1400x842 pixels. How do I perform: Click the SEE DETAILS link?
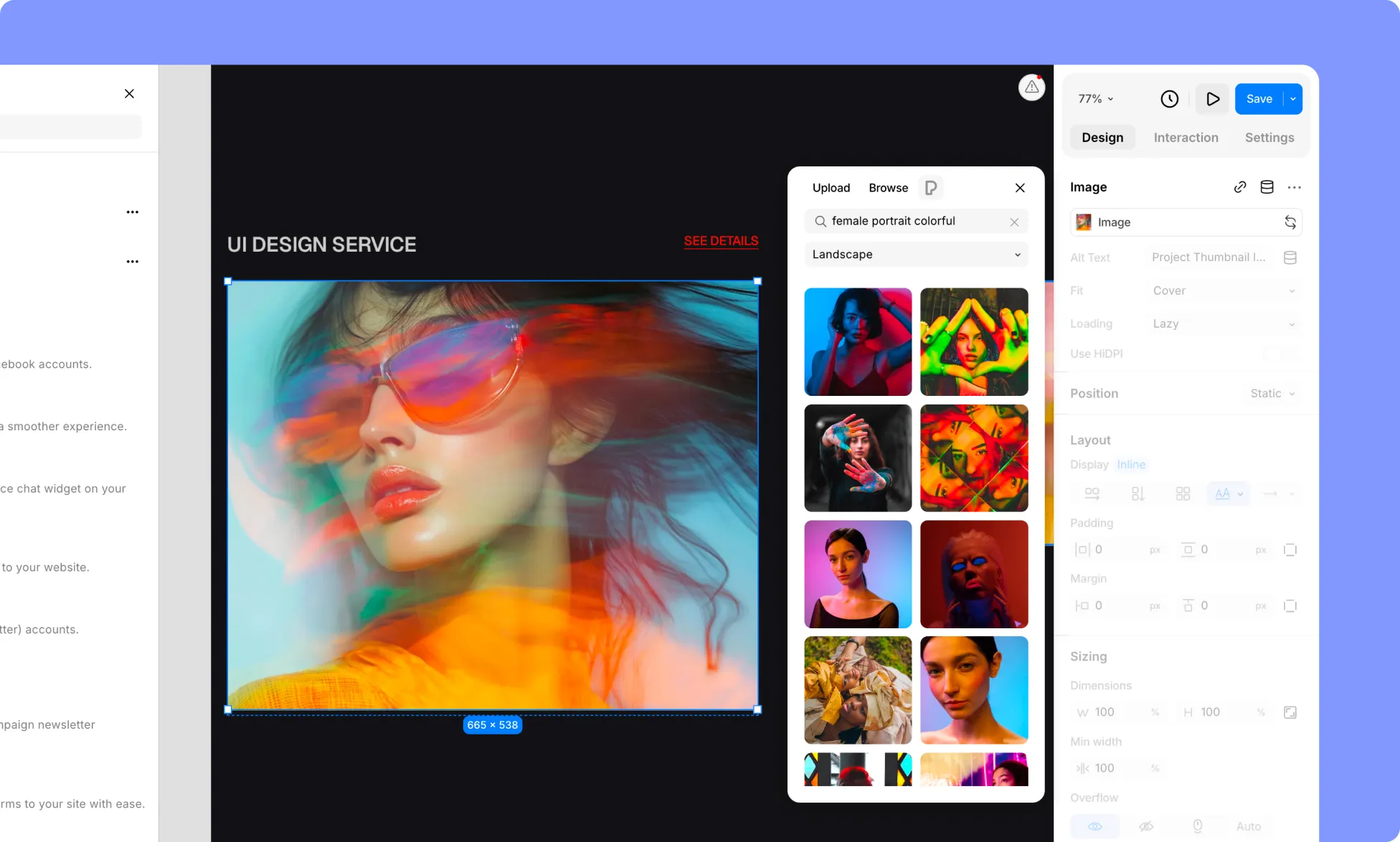[x=721, y=241]
